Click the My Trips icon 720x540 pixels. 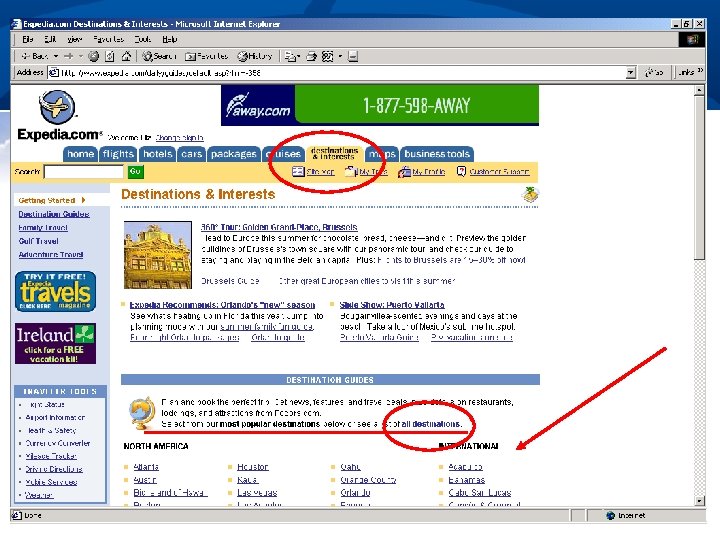tap(351, 171)
